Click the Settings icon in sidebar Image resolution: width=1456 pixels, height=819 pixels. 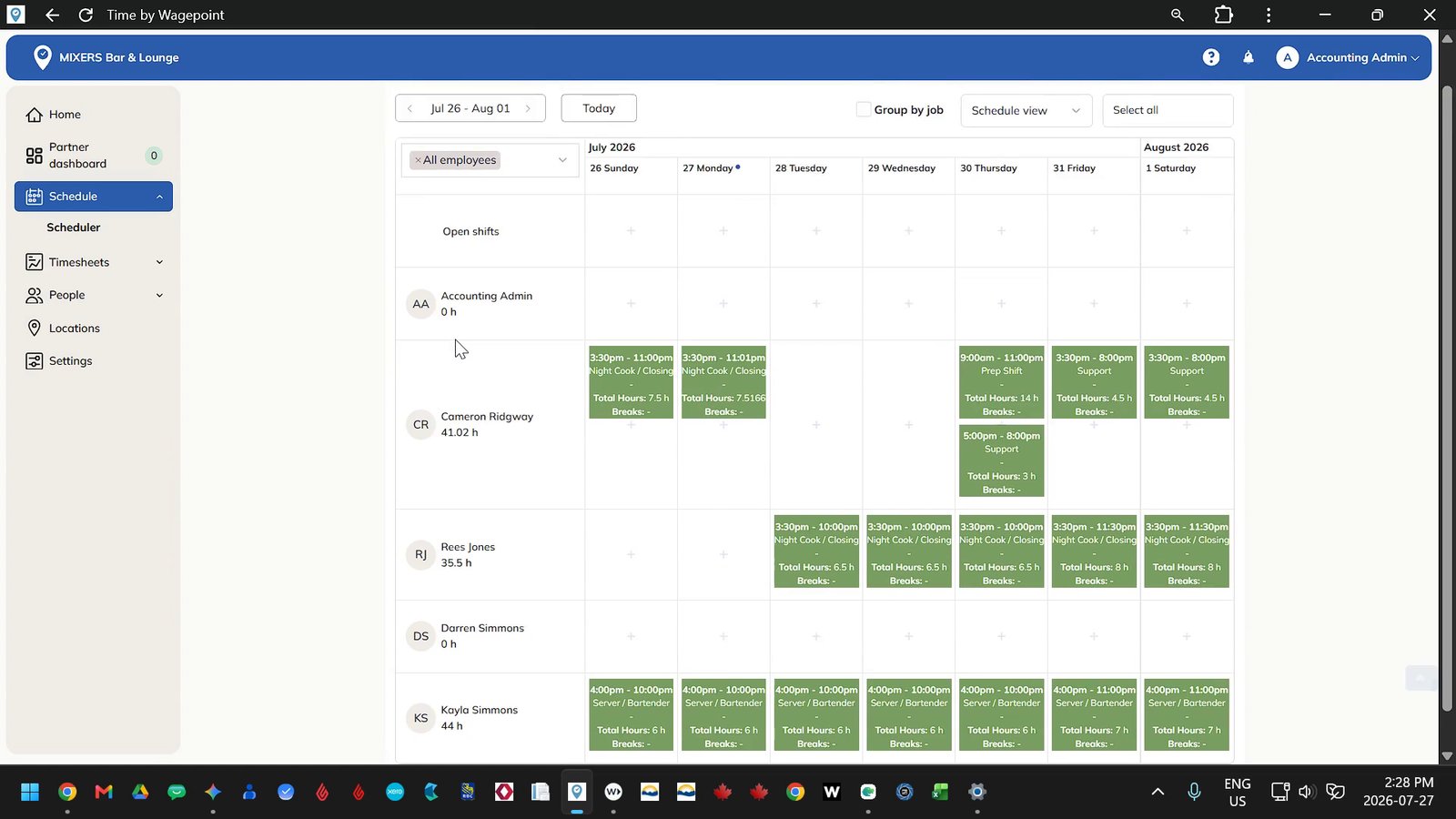pyautogui.click(x=35, y=361)
